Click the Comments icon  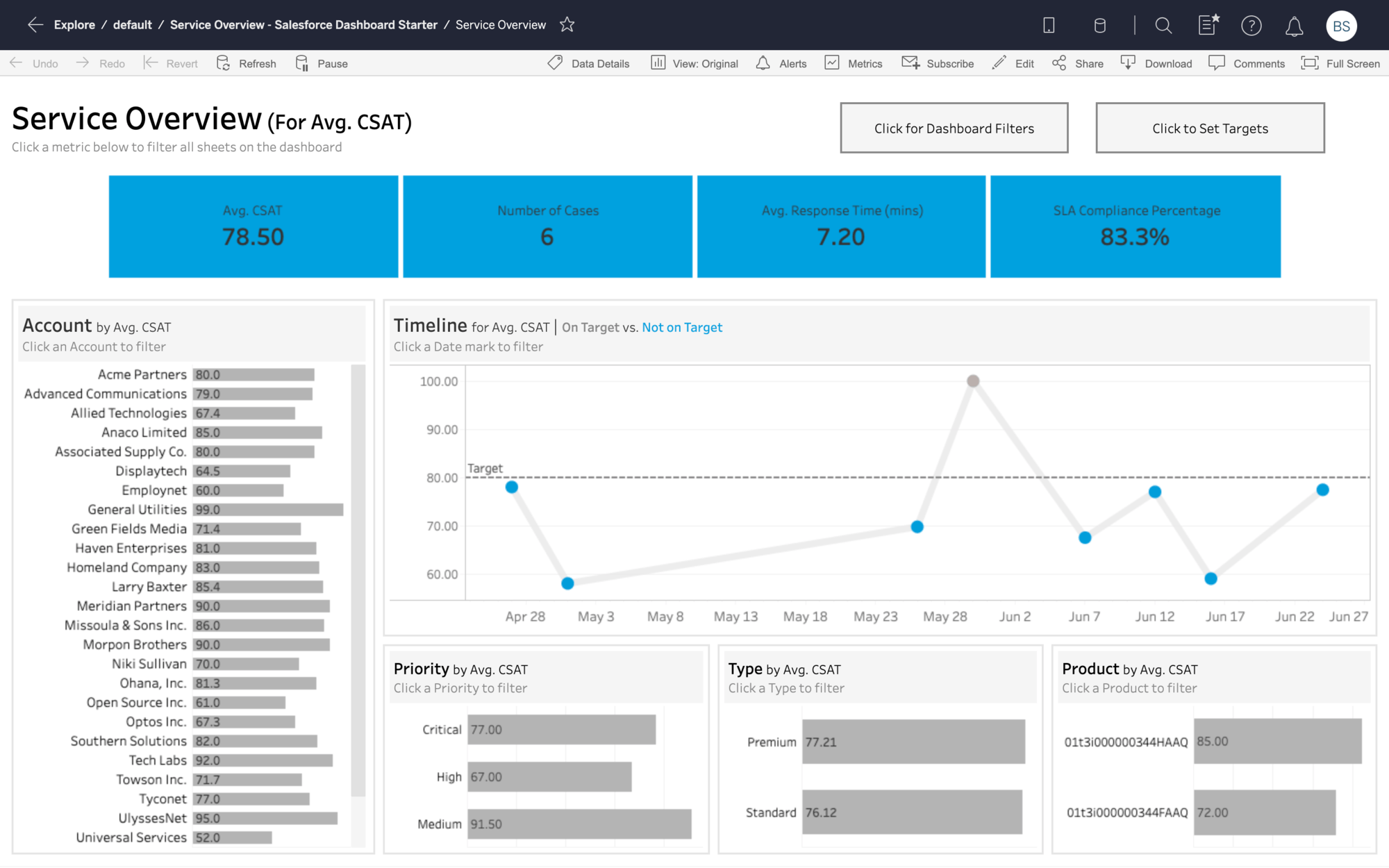point(1216,63)
